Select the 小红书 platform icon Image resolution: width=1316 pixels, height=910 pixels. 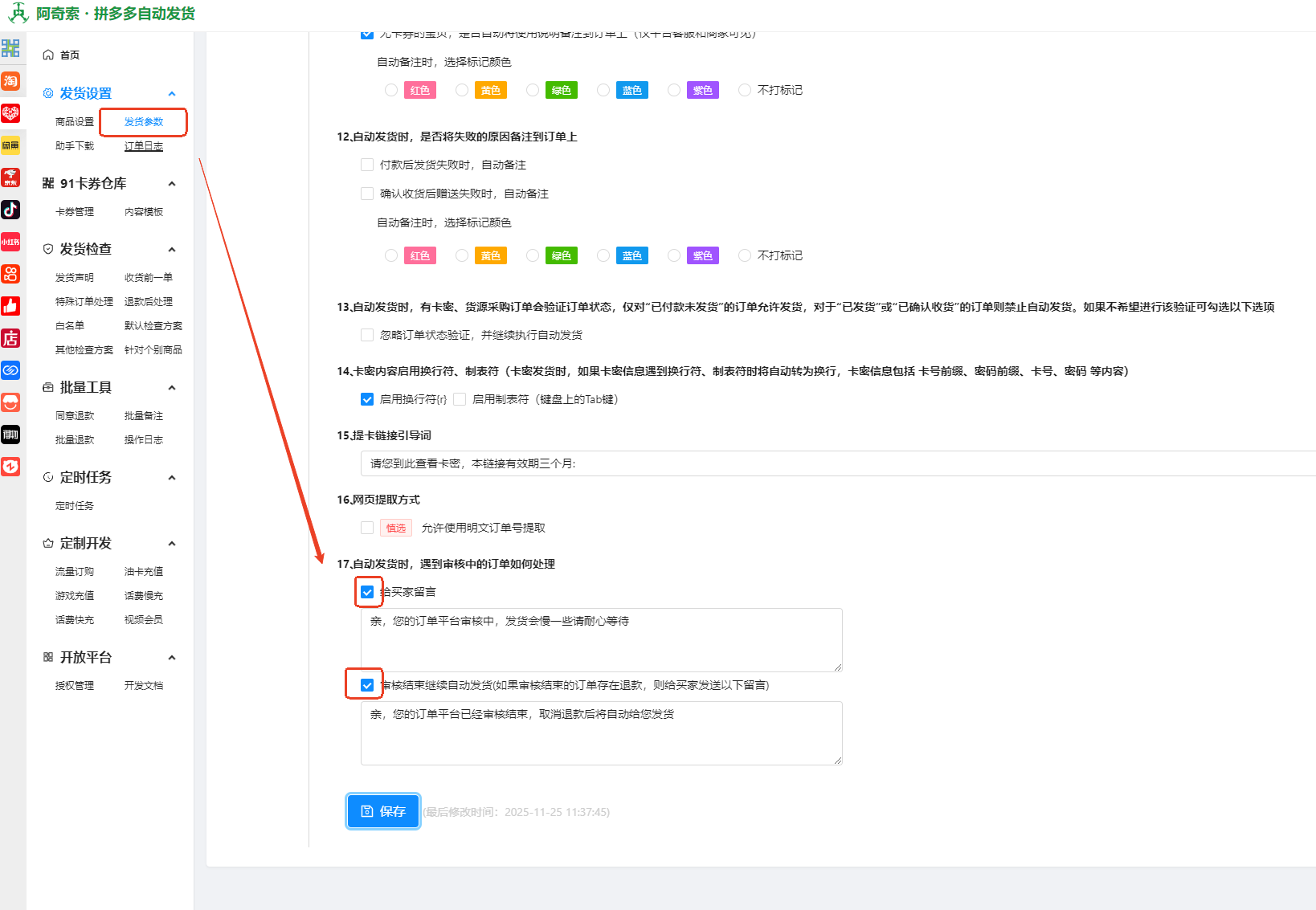[10, 242]
